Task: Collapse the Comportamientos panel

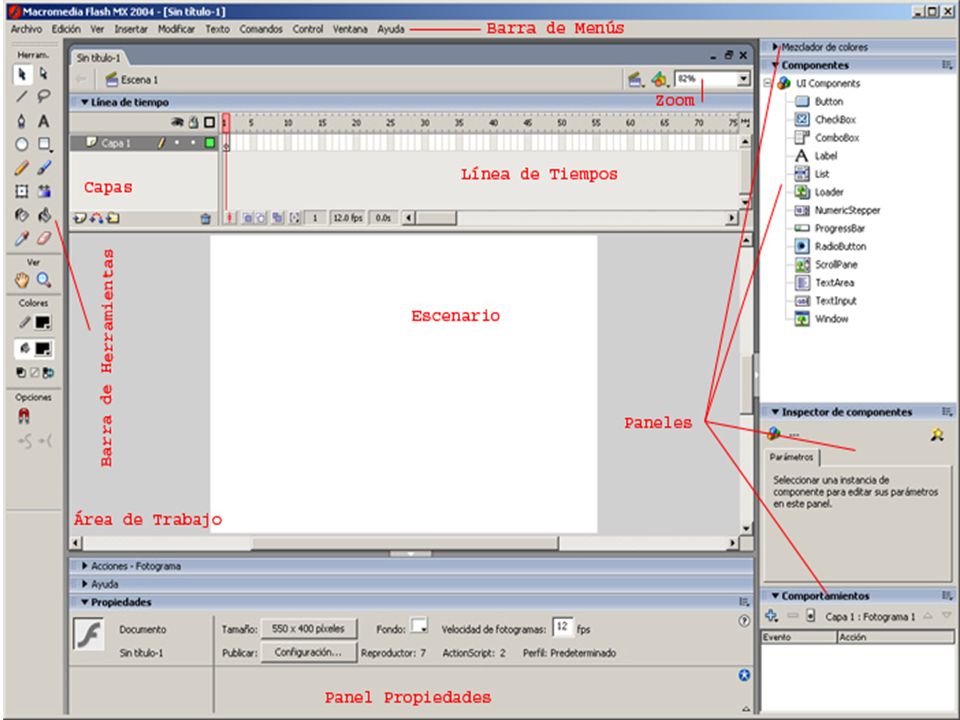Action: (x=775, y=596)
